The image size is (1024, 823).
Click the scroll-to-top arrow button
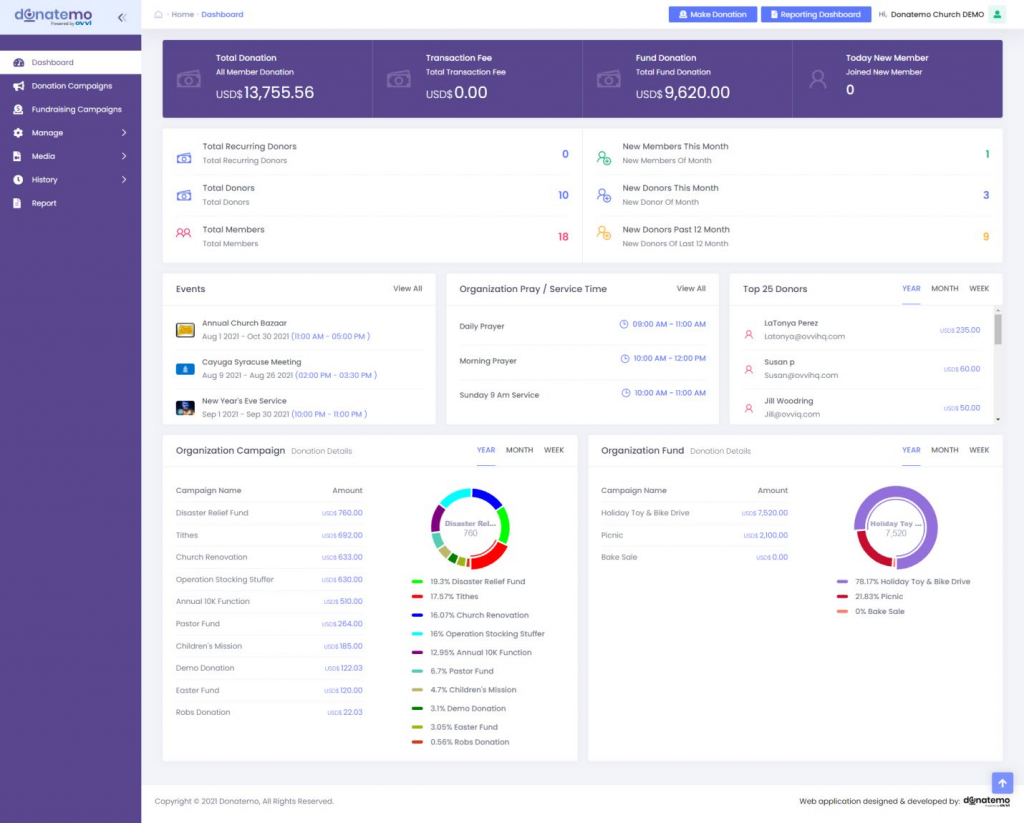click(1002, 783)
